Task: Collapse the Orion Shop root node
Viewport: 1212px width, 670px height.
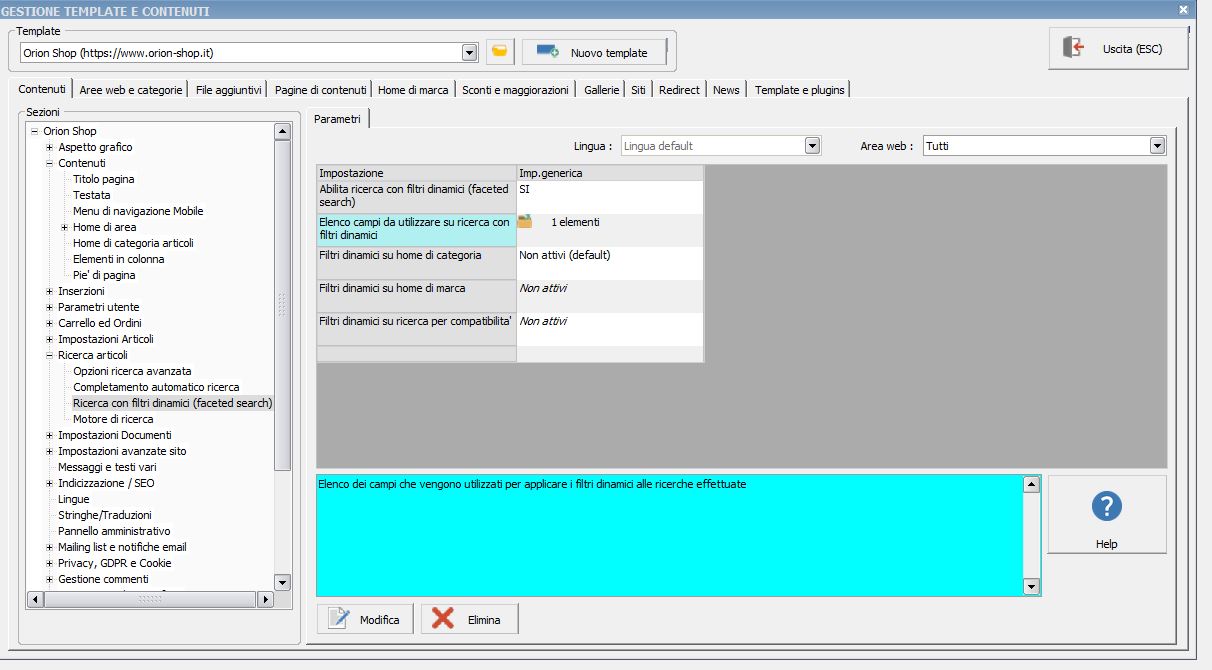Action: (34, 131)
